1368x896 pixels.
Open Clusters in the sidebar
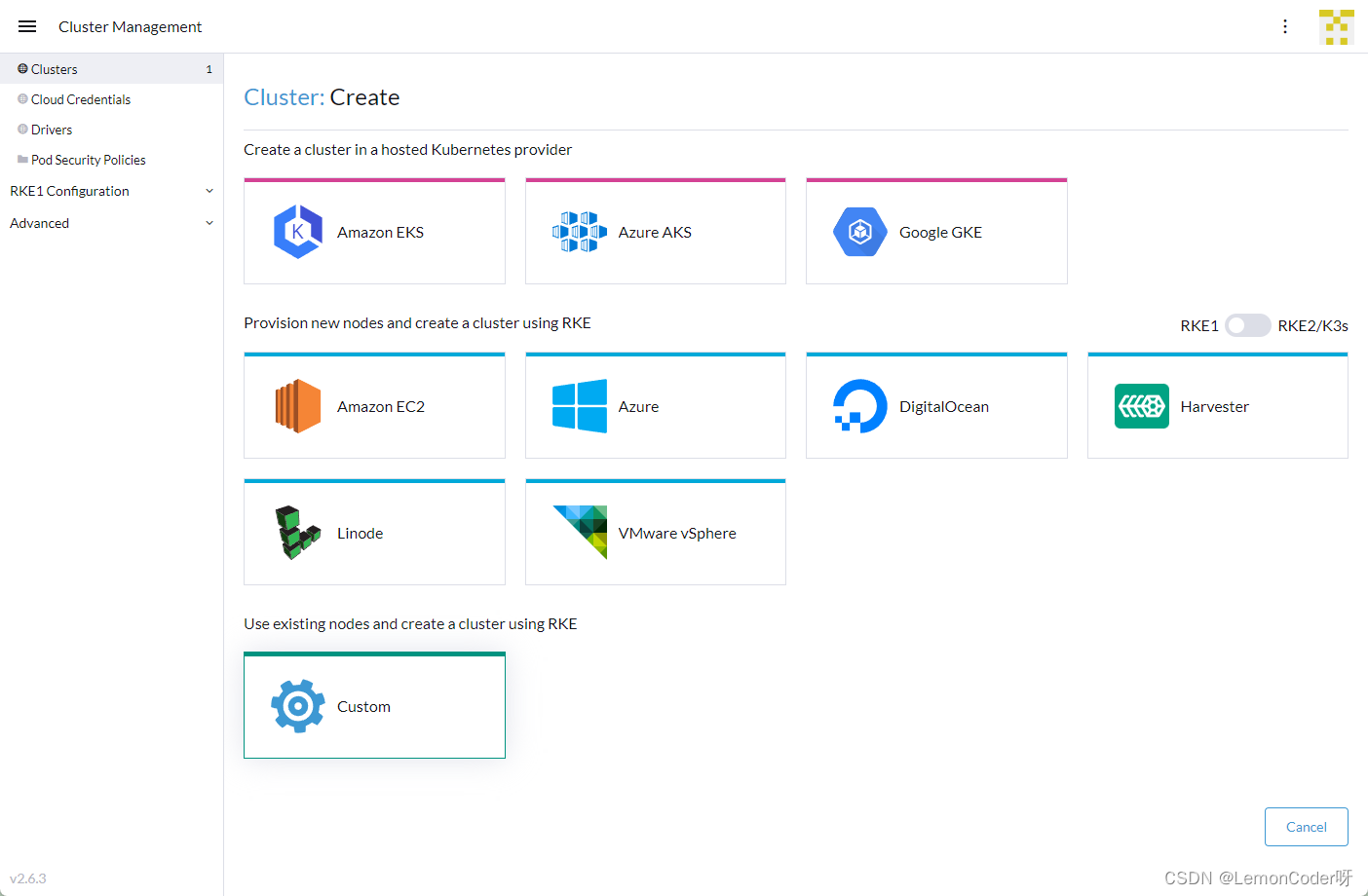coord(111,69)
